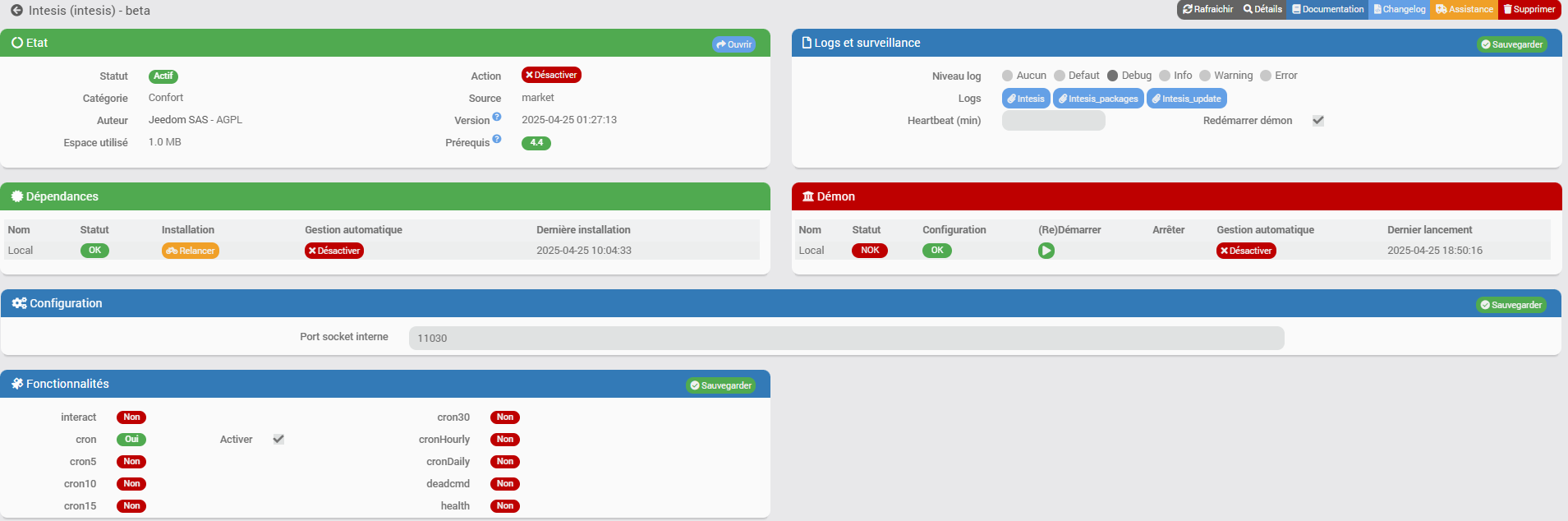Start the daemon with the green play icon

pos(1046,251)
